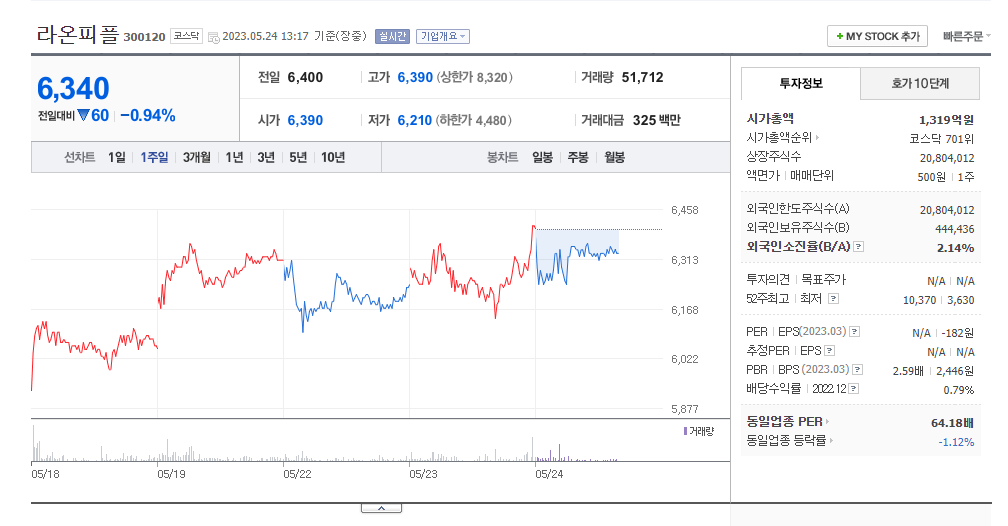Click the 코스닥 market badge

pos(186,36)
